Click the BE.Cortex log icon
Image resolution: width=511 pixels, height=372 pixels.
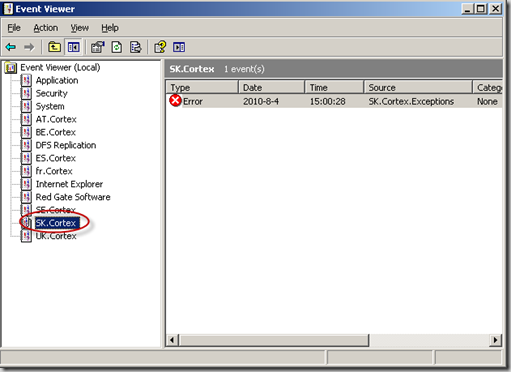(x=26, y=132)
